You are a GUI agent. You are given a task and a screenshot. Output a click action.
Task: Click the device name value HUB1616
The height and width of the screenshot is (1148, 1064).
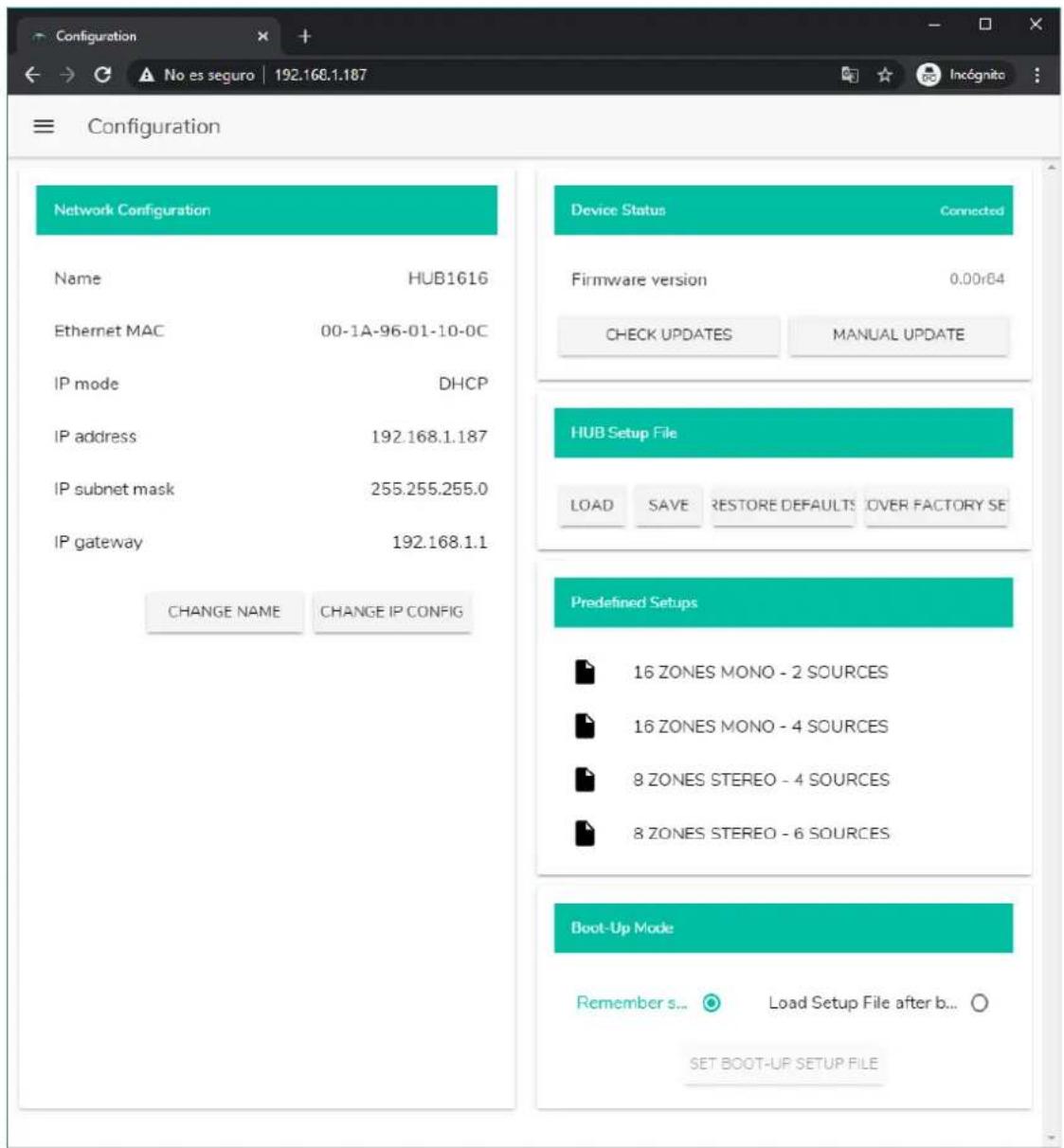pyautogui.click(x=448, y=278)
